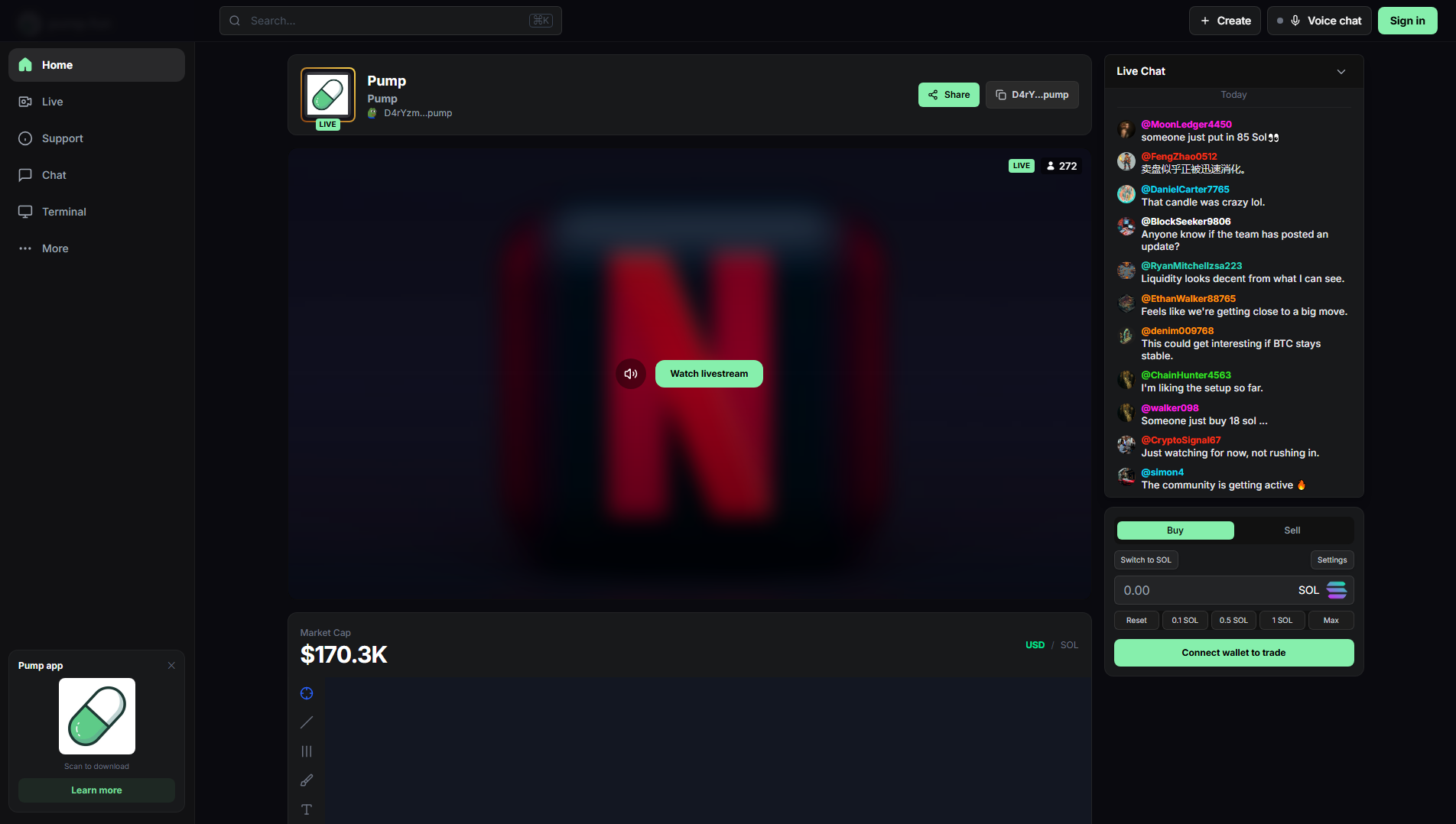
Task: Expand the More sidebar menu
Action: (x=96, y=248)
